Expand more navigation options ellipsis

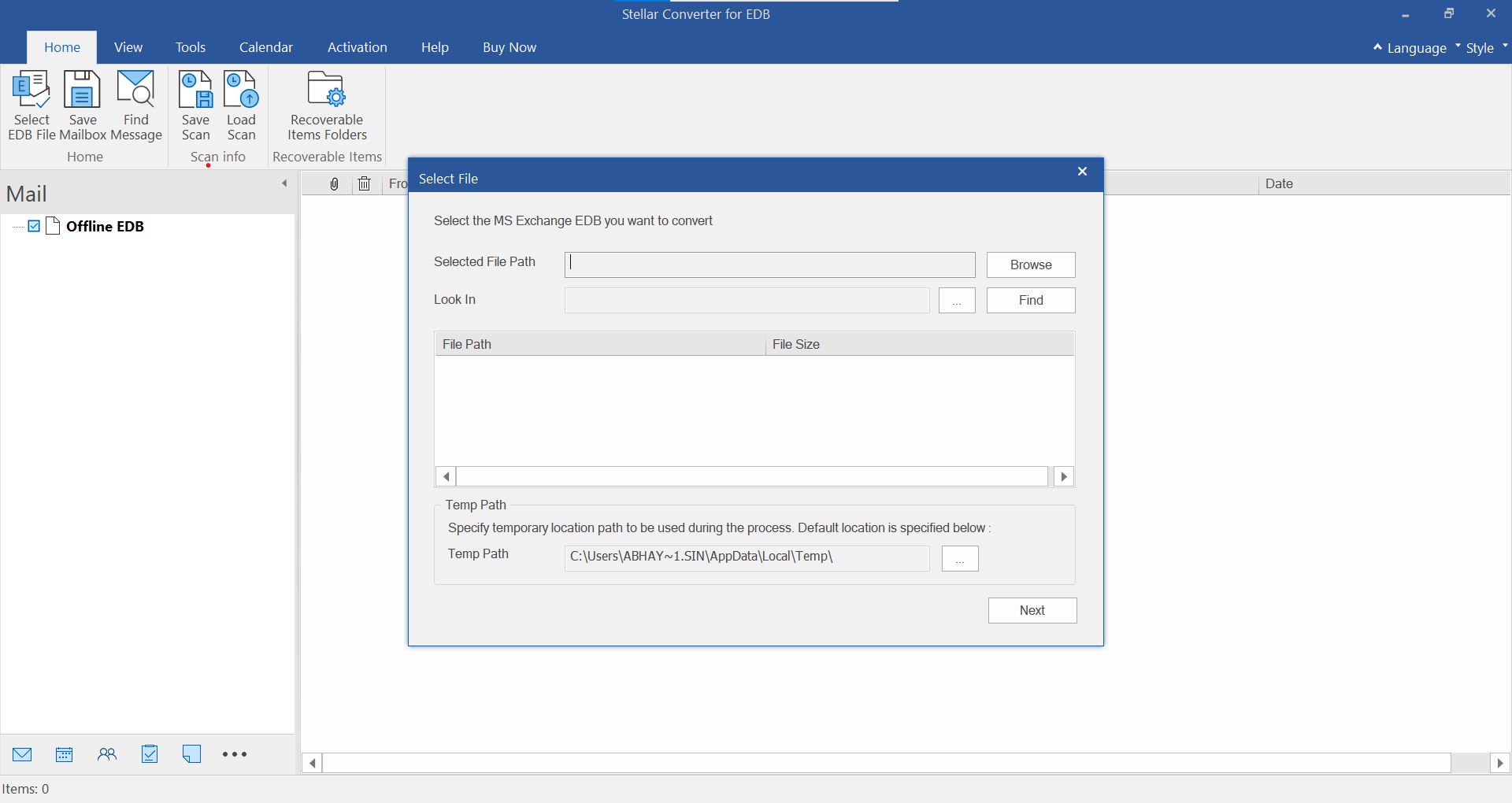coord(235,754)
